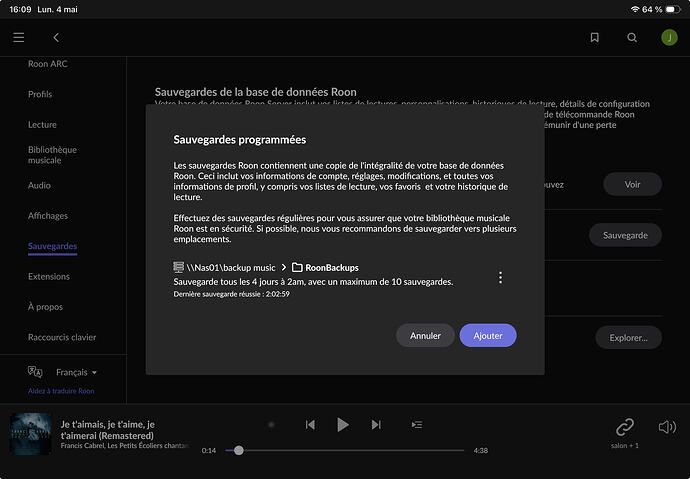Viewport: 690px width, 479px height.
Task: Click the 16:09 clock in status bar
Action: point(20,9)
